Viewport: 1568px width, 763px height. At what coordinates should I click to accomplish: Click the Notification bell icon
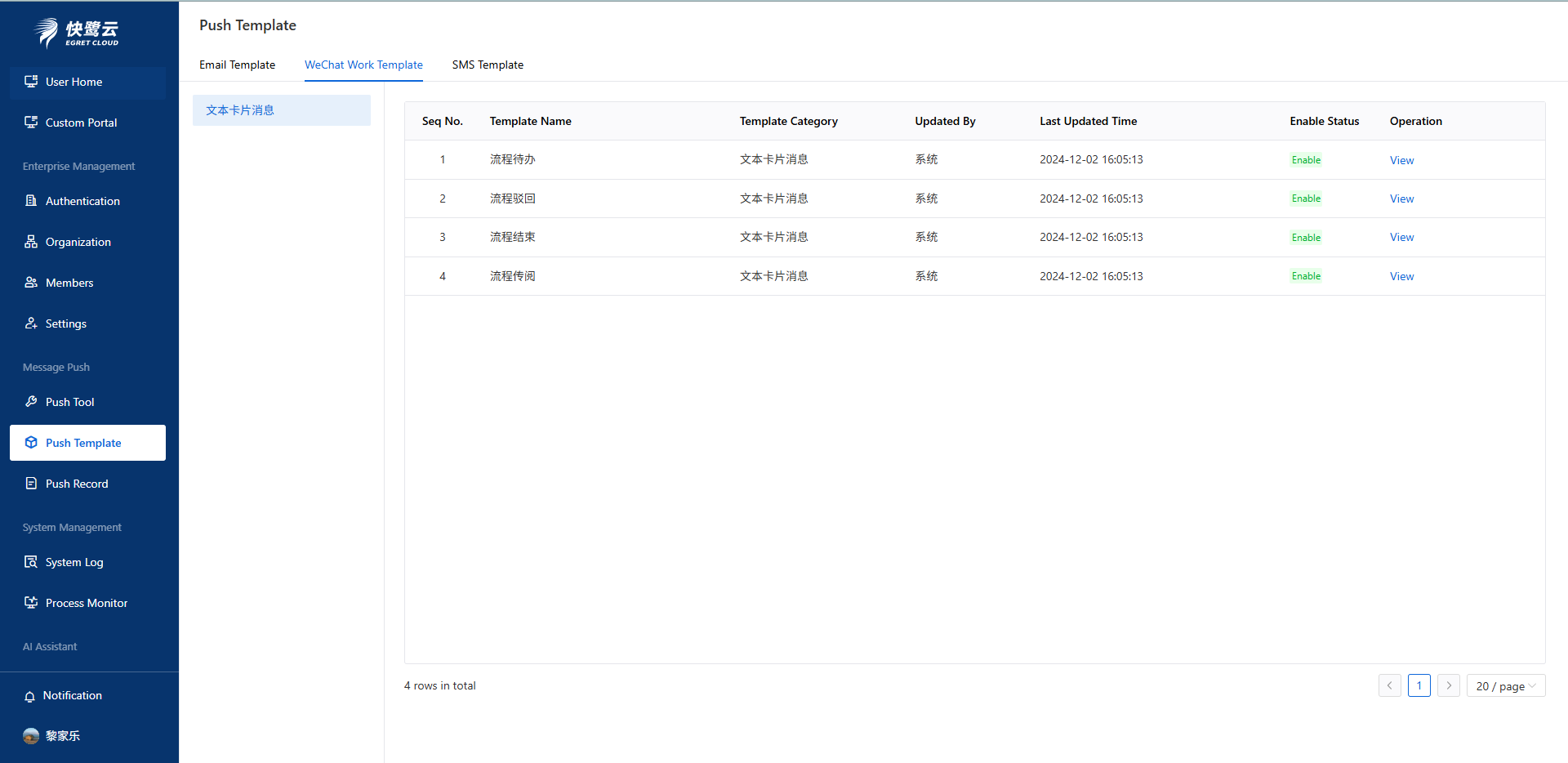click(29, 696)
